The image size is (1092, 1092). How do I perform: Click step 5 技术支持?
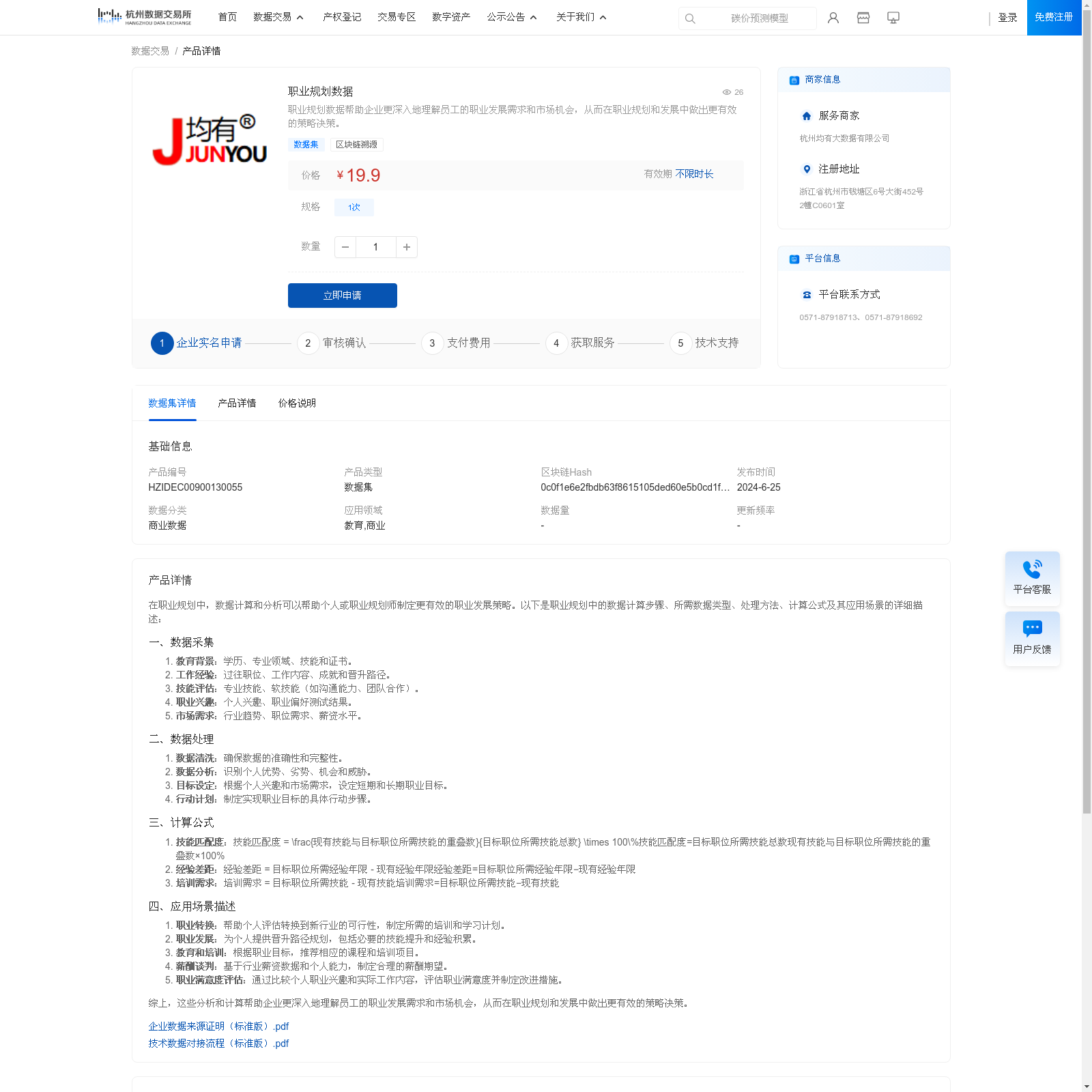704,343
